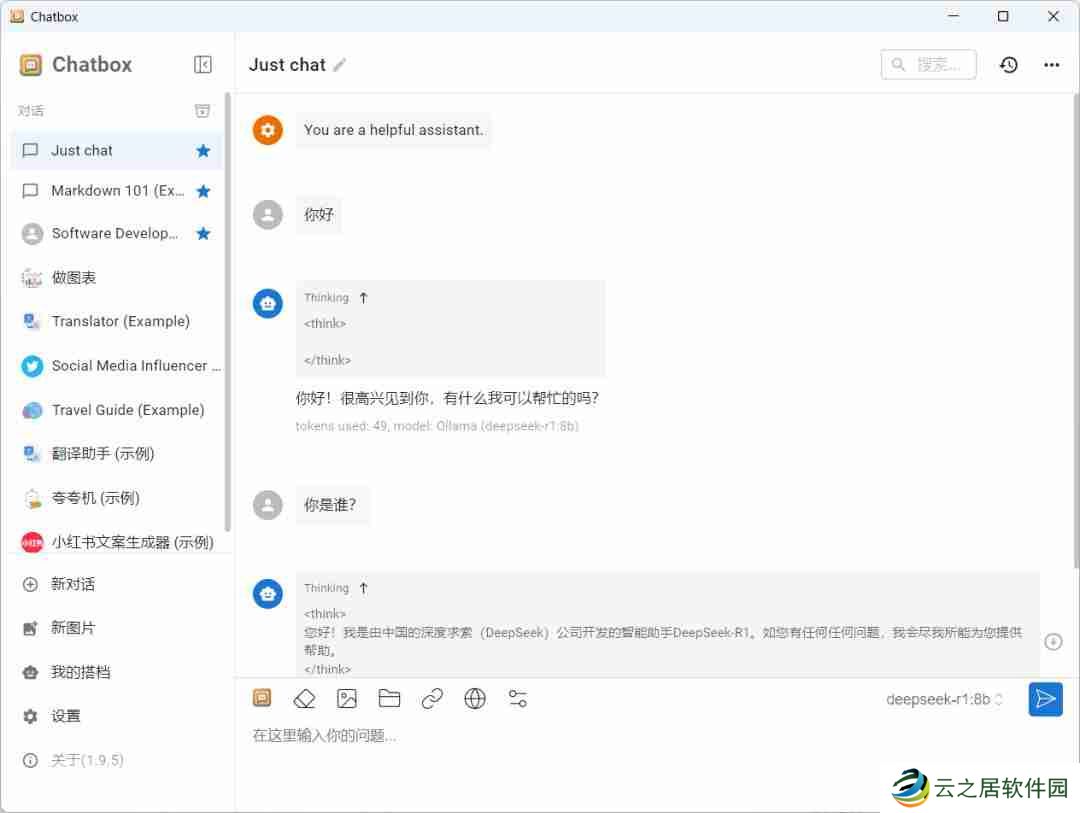Expand older messages with the scroll-down arrow
This screenshot has height=813, width=1080.
tap(1055, 641)
